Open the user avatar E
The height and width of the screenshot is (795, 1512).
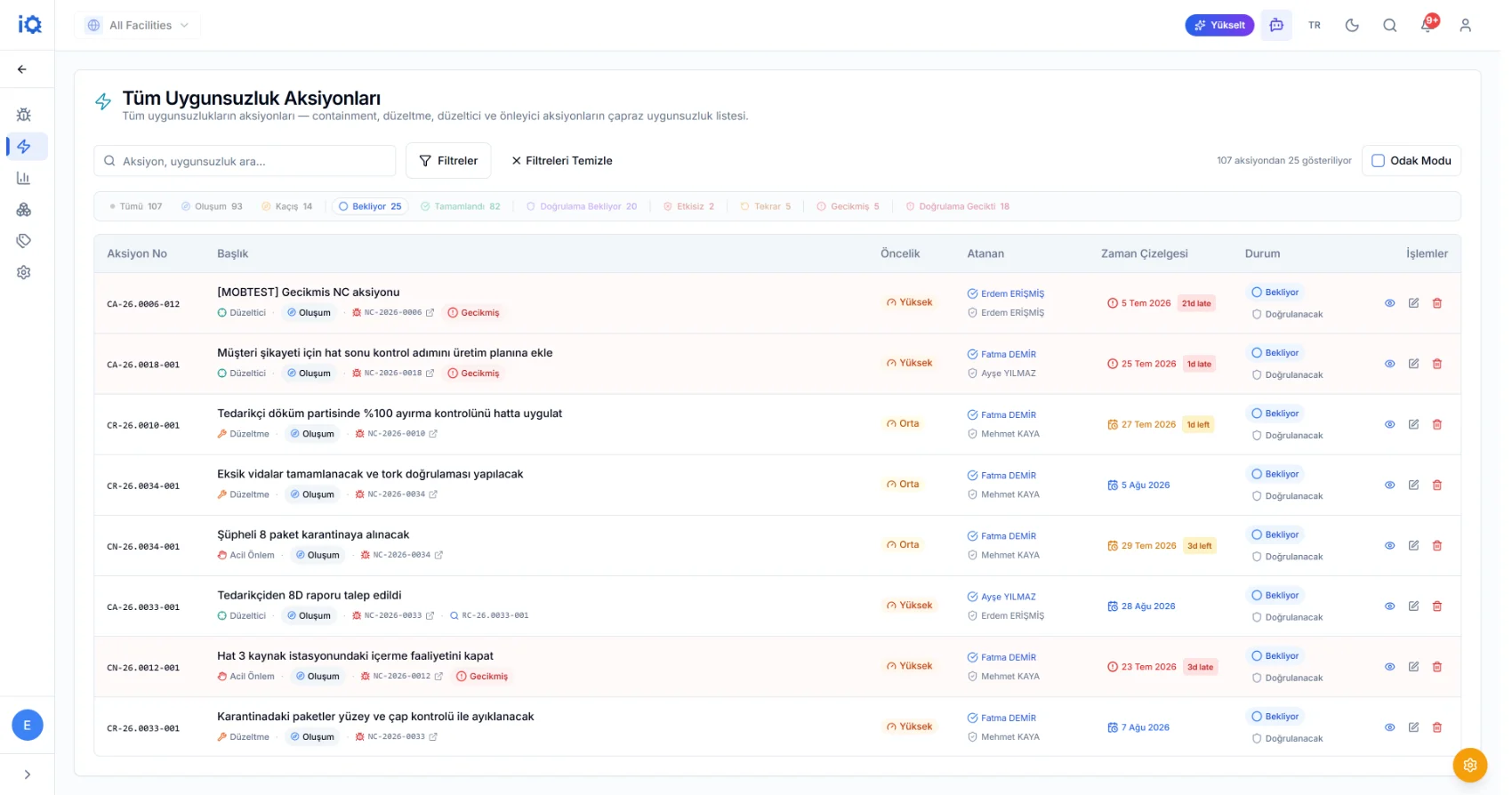coord(28,725)
